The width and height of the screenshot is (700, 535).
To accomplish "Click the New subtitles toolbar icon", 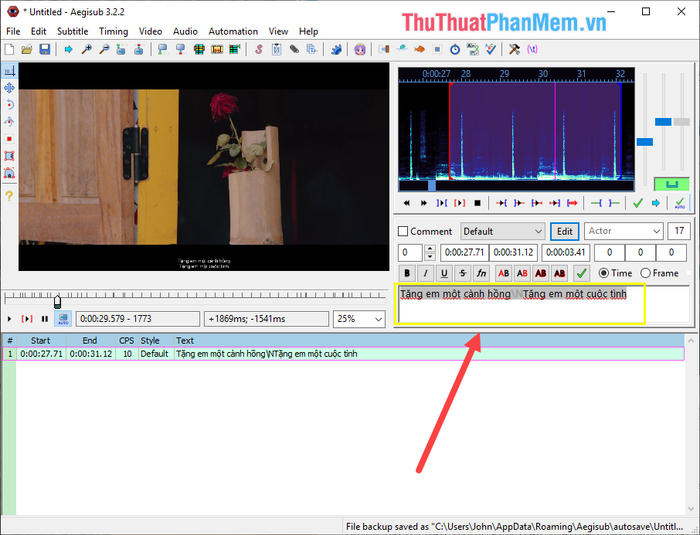I will tap(9, 49).
